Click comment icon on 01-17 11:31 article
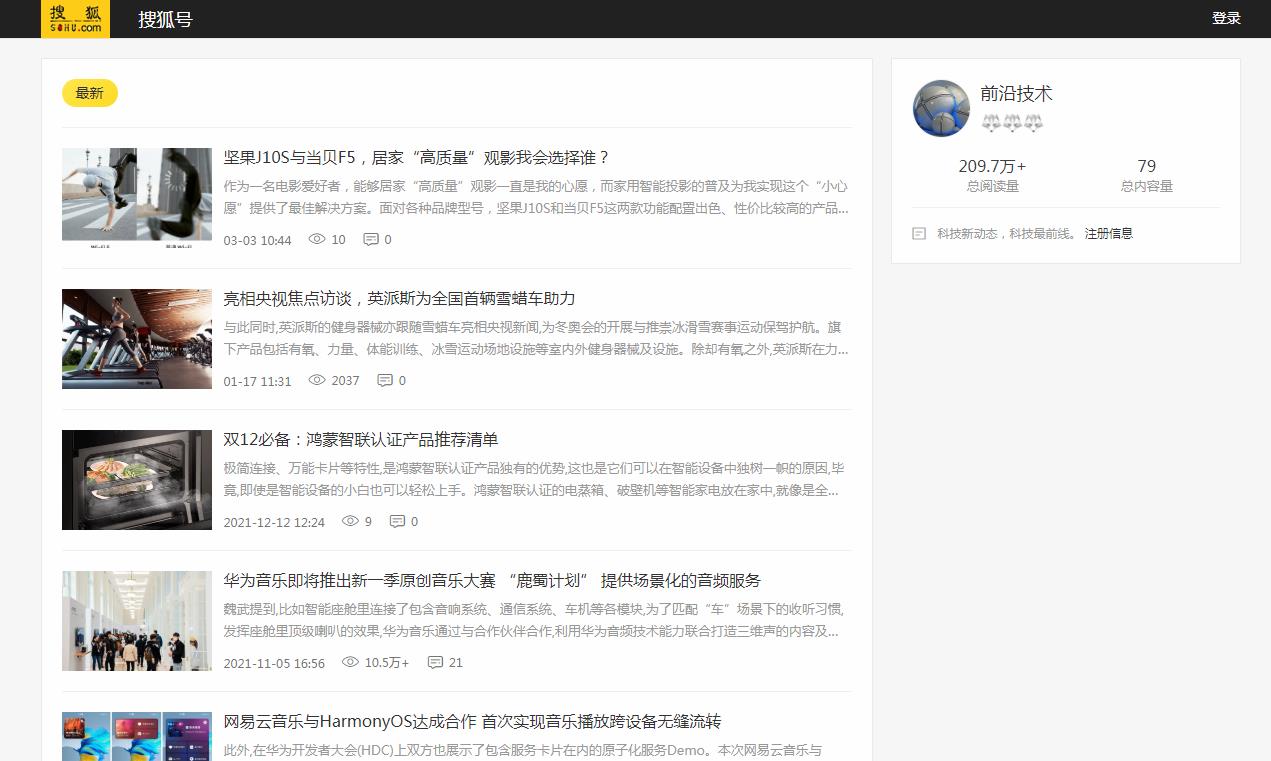The height and width of the screenshot is (761, 1271). [x=385, y=380]
